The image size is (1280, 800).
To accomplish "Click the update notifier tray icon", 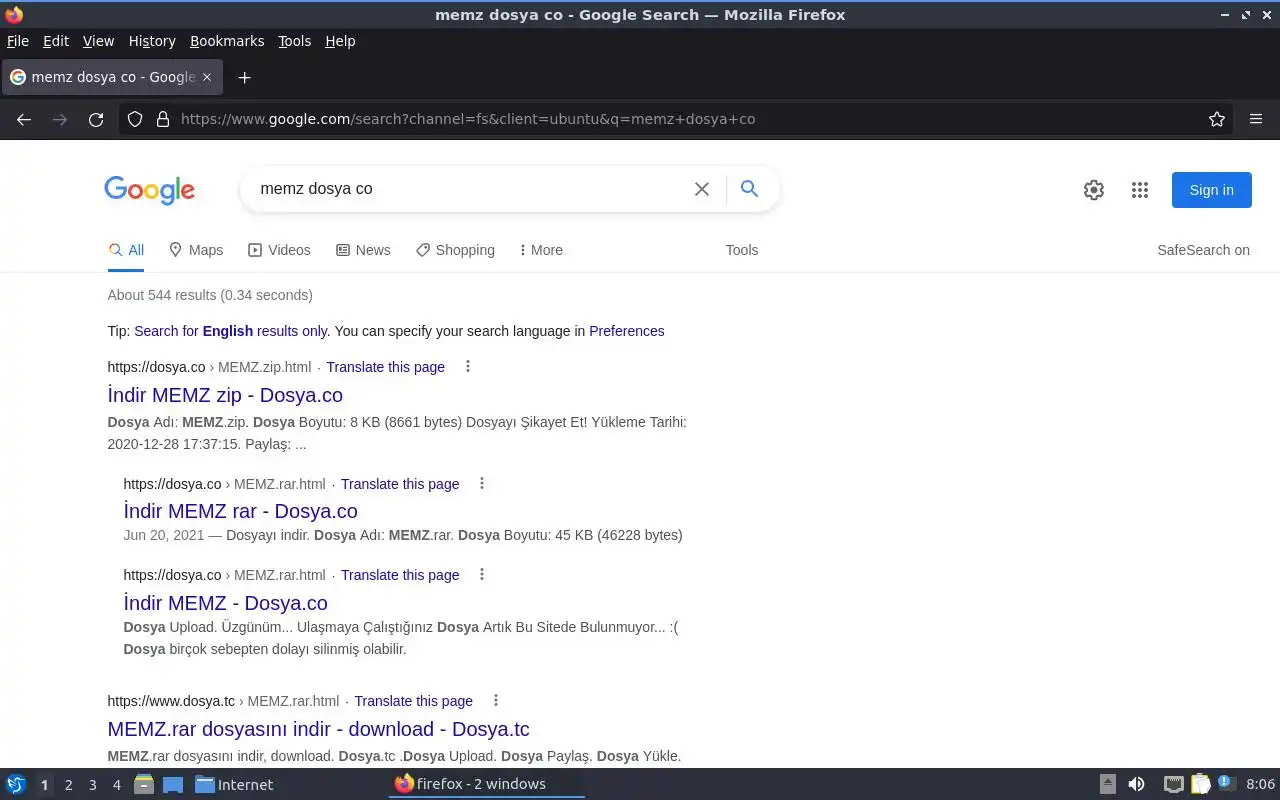I will coord(1227,784).
